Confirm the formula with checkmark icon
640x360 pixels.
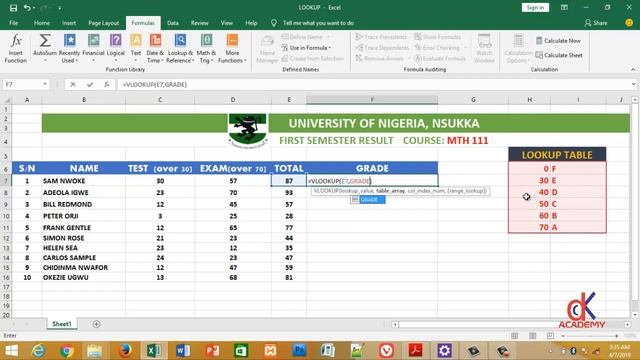(90, 84)
